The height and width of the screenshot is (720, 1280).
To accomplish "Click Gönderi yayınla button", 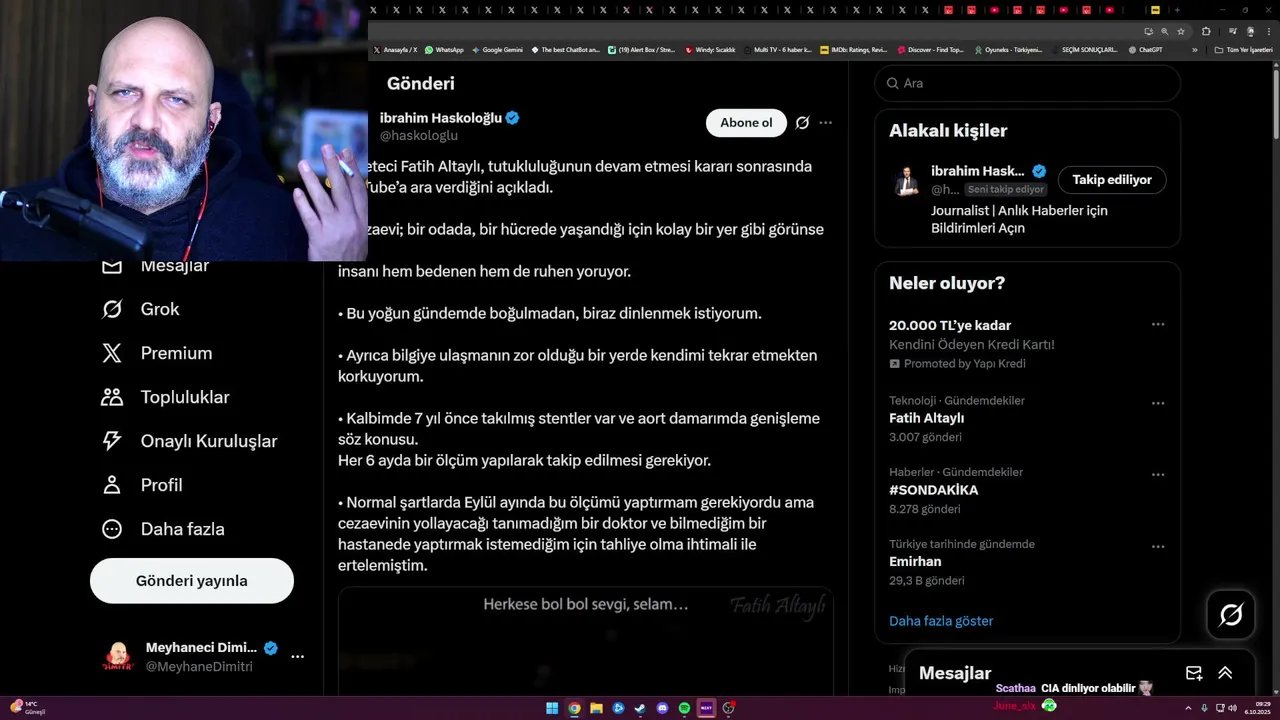I will coord(192,581).
